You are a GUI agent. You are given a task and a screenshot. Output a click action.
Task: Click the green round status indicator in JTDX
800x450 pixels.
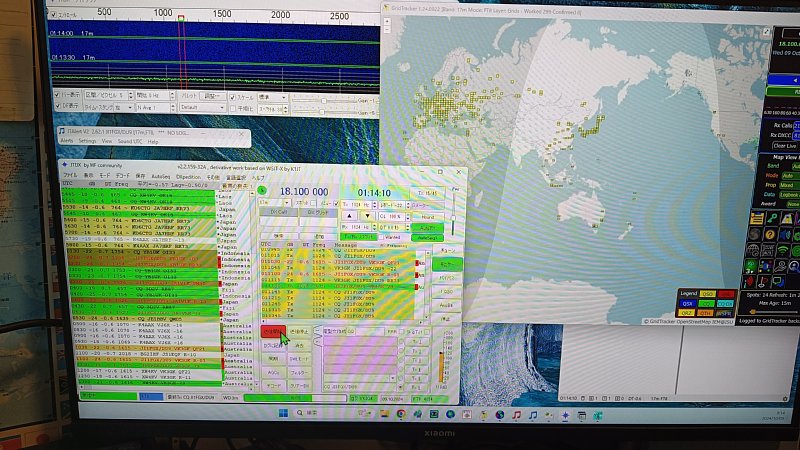point(262,190)
